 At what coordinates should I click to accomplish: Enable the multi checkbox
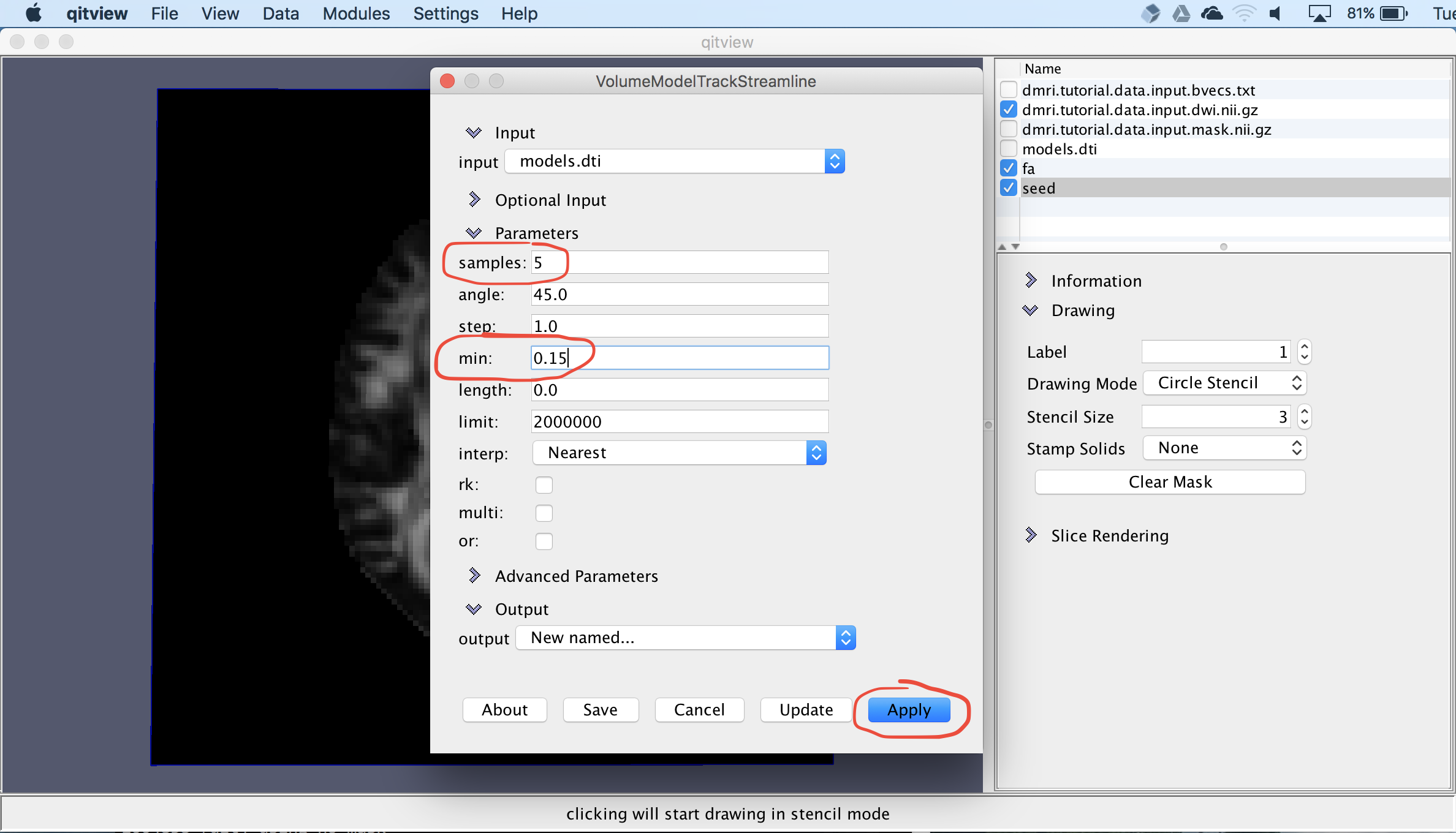click(544, 513)
